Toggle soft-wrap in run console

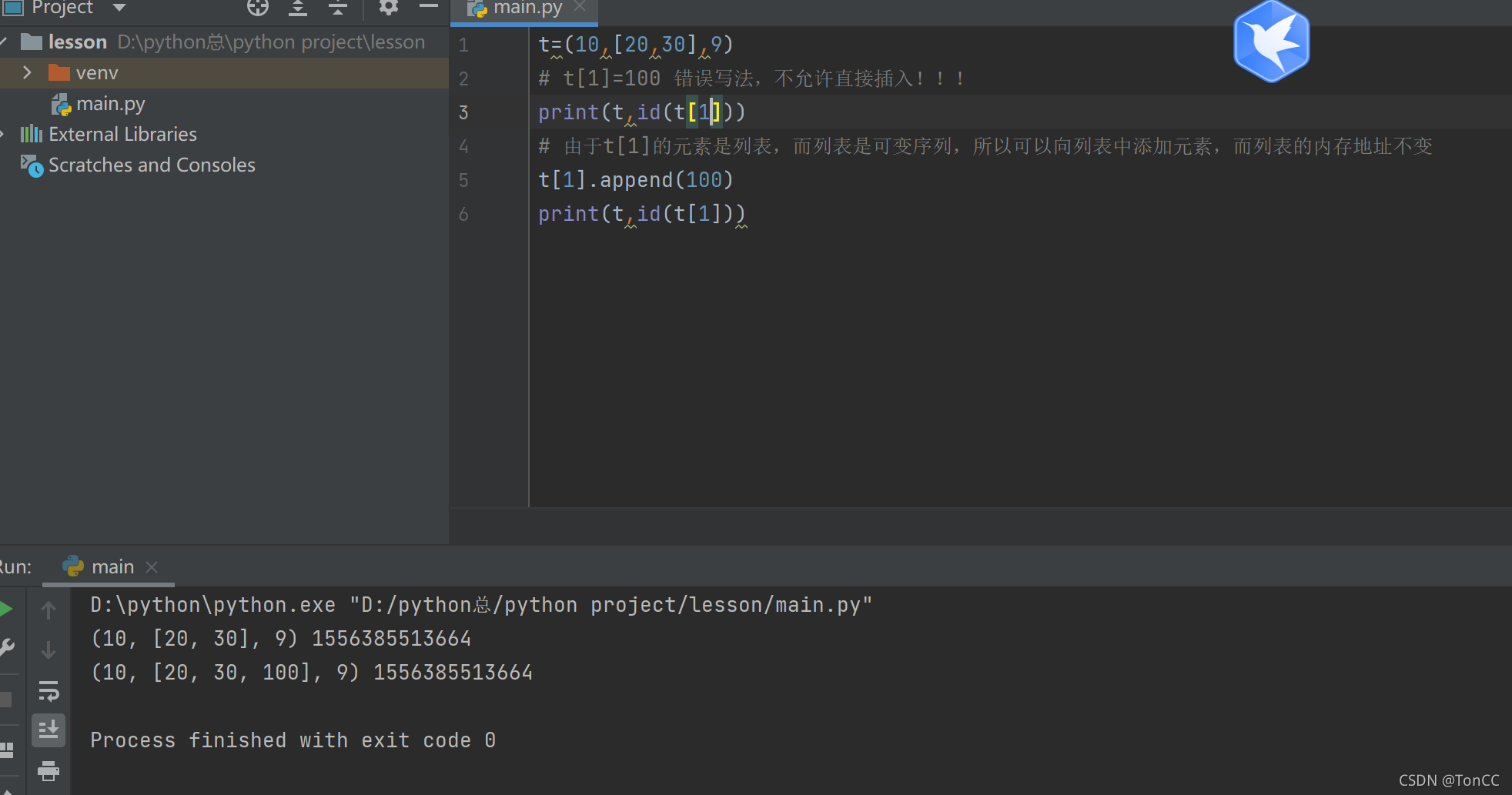[x=49, y=691]
